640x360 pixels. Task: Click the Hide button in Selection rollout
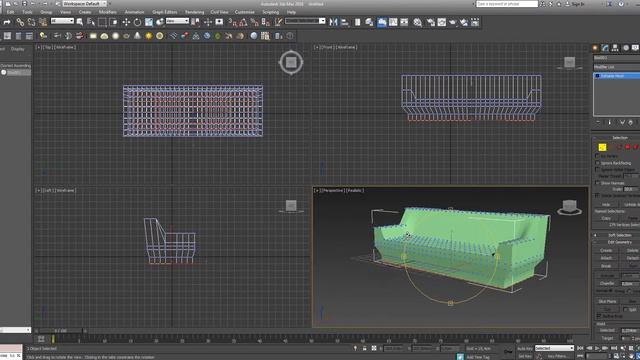pyautogui.click(x=606, y=204)
